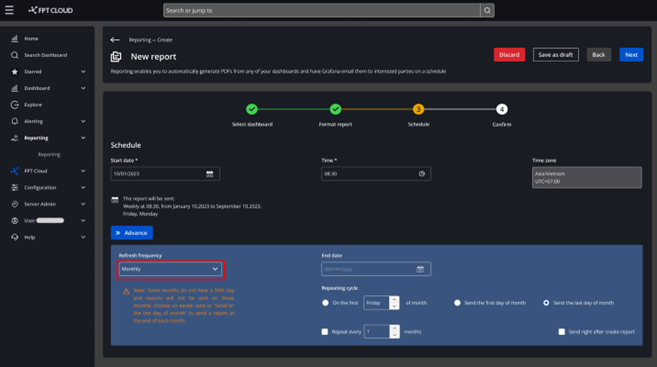Open the Home menu item
This screenshot has width=657, height=367.
coord(31,39)
